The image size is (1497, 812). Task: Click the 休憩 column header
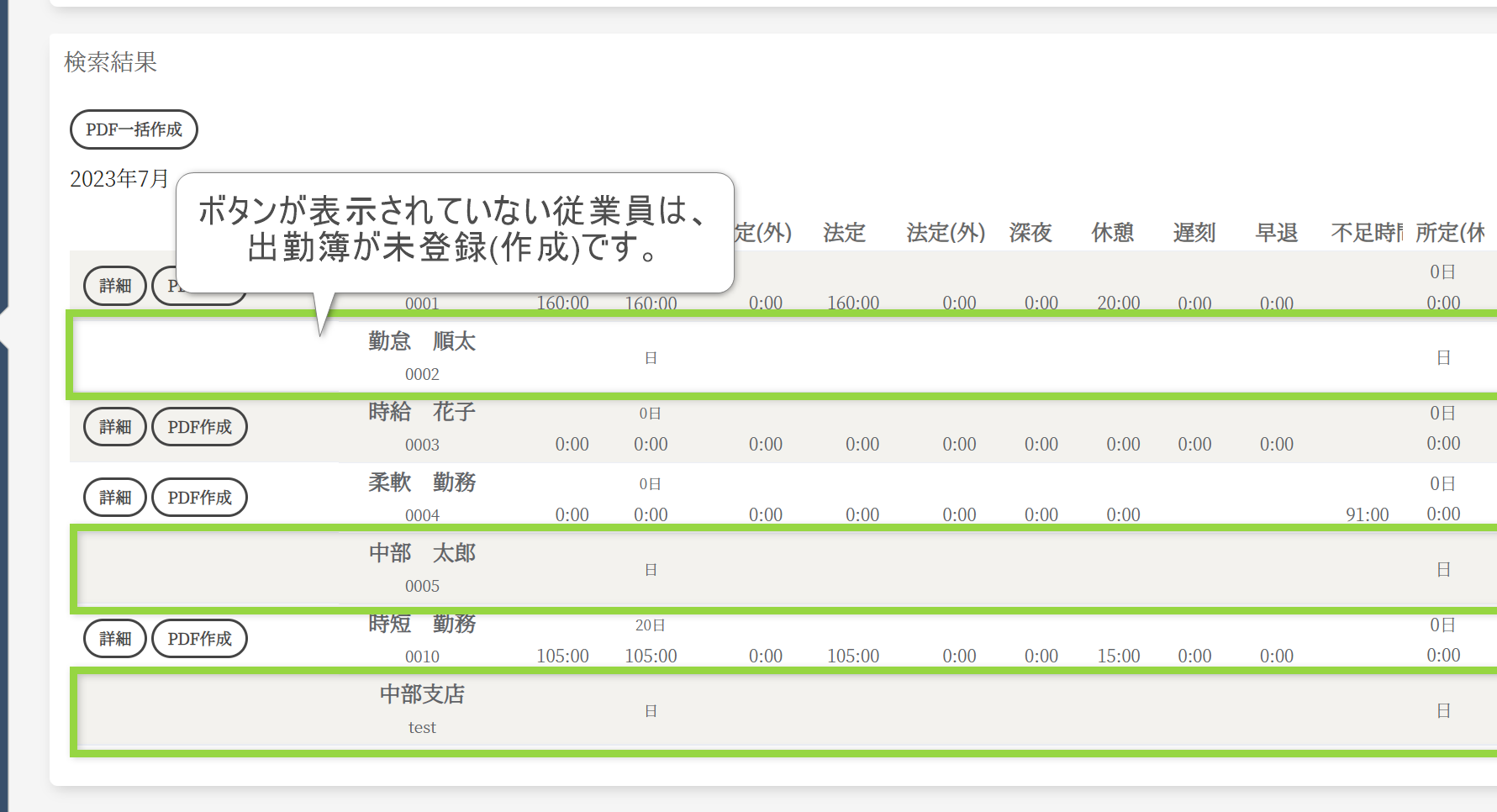pos(1113,233)
